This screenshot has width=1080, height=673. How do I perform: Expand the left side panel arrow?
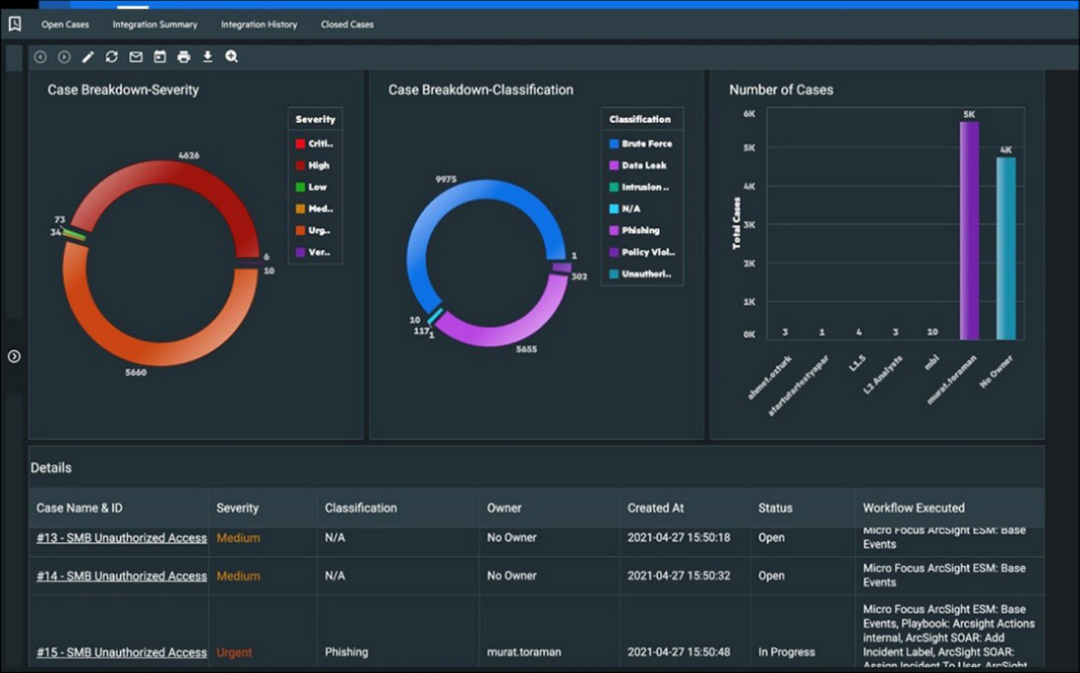point(14,356)
